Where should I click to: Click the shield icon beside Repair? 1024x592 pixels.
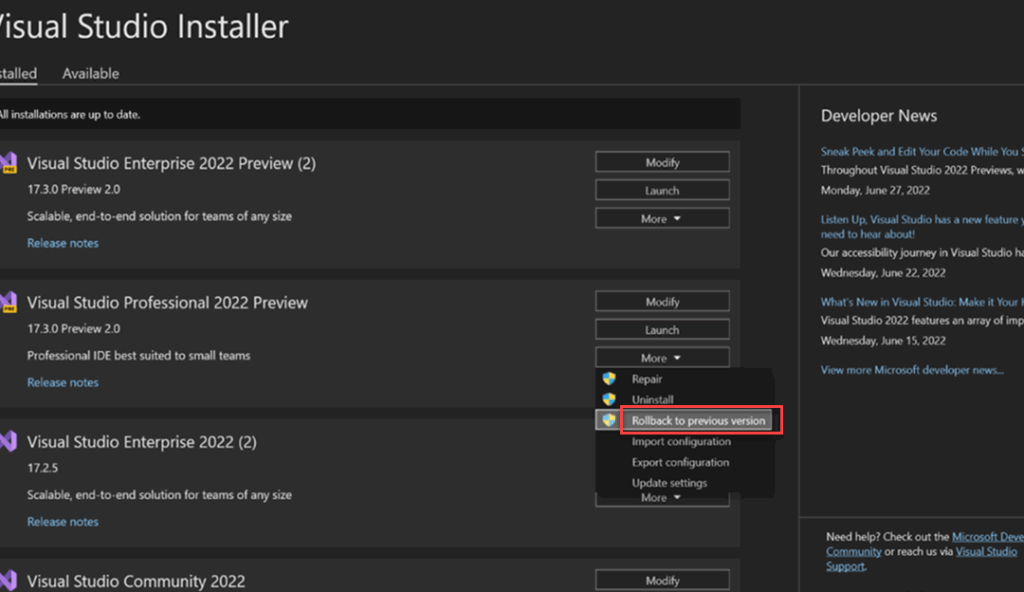(610, 379)
